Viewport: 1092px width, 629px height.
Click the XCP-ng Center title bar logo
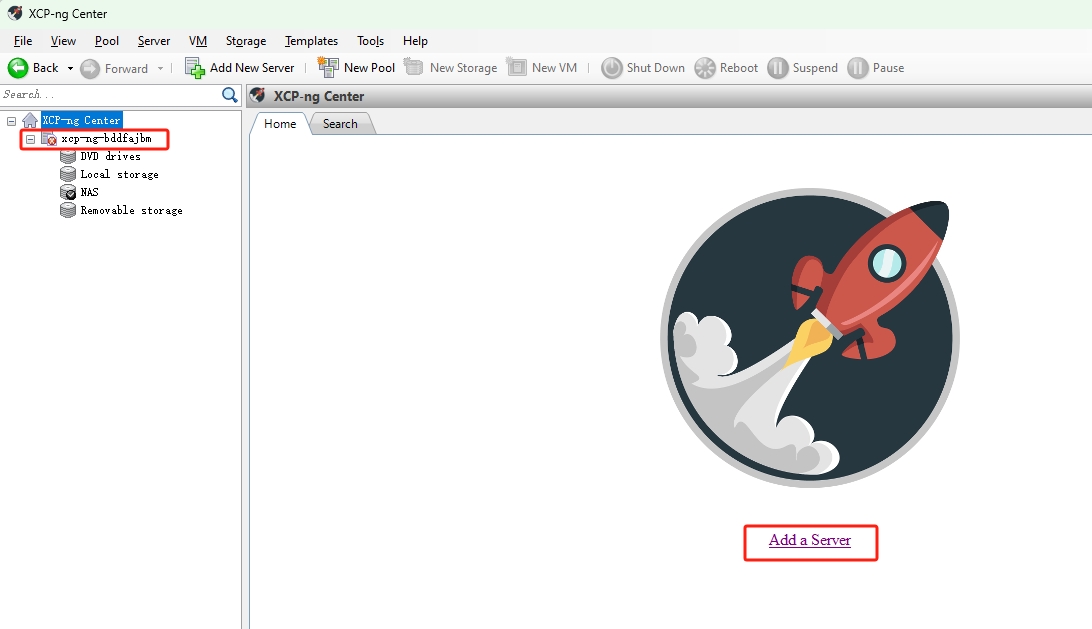coord(15,13)
